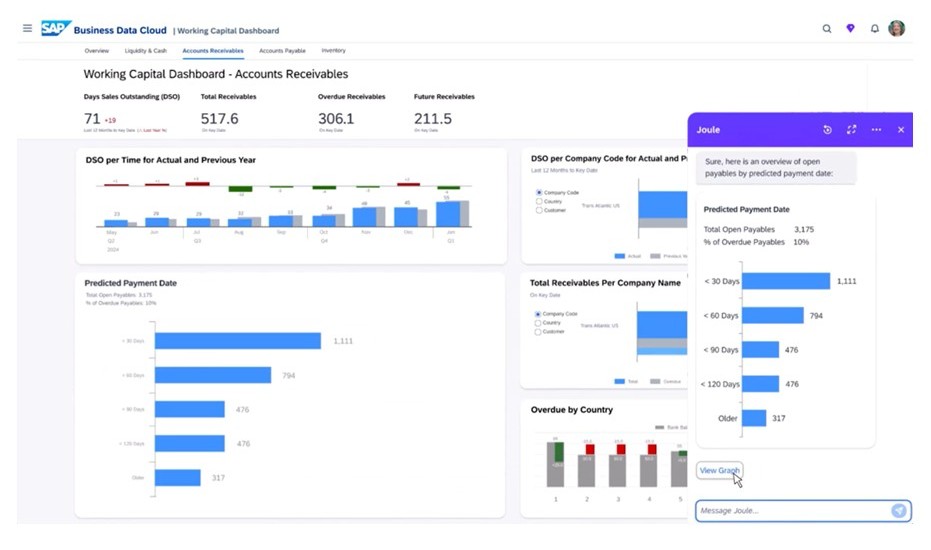Select Country radio in Total Receivables card
931x550 pixels.
(539, 323)
